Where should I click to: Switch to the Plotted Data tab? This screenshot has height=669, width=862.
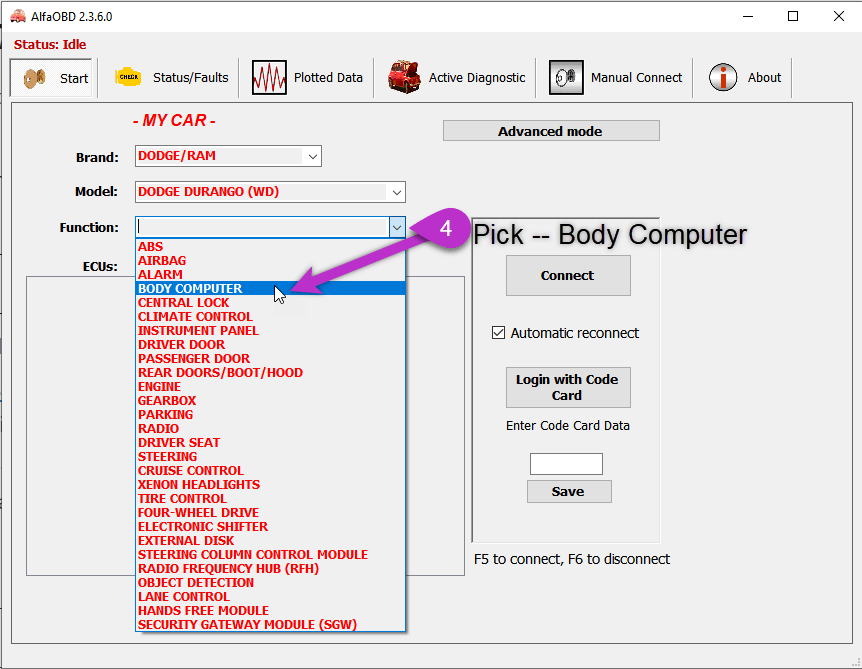click(307, 78)
